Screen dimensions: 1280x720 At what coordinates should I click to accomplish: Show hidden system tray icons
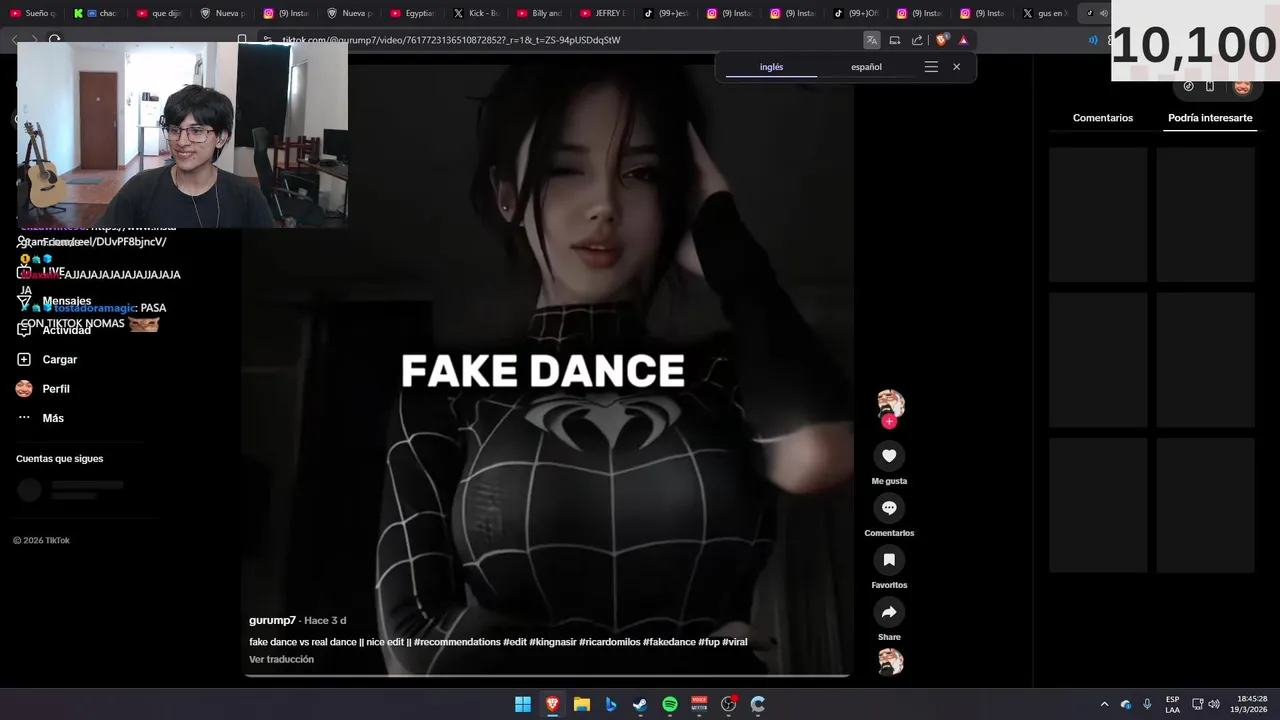coord(1104,704)
